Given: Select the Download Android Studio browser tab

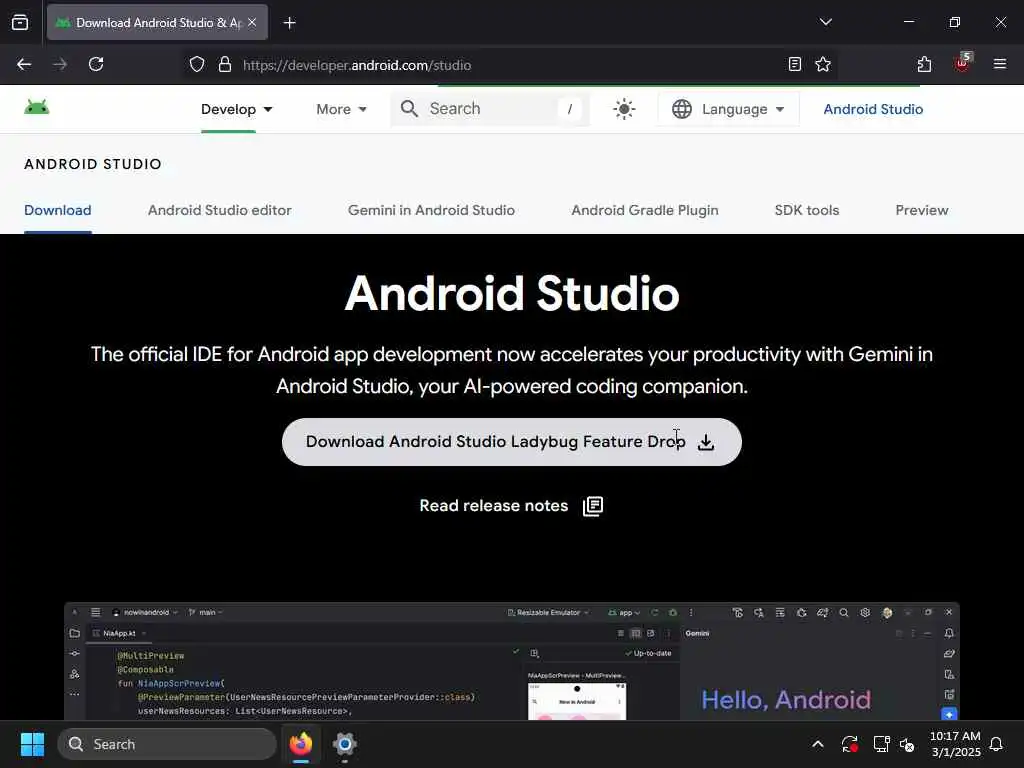Looking at the screenshot, I should [157, 23].
